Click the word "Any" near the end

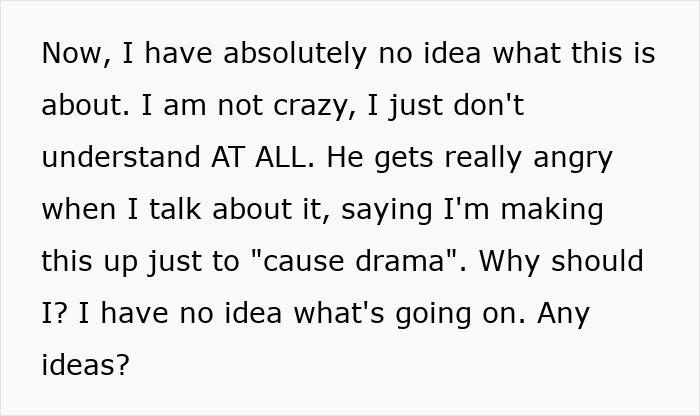pyautogui.click(x=563, y=314)
